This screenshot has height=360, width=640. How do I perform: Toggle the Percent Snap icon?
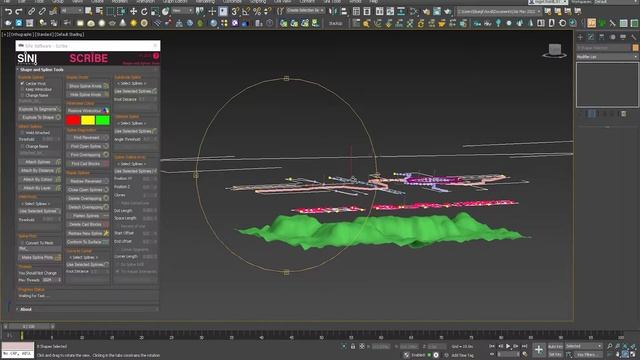tap(257, 12)
